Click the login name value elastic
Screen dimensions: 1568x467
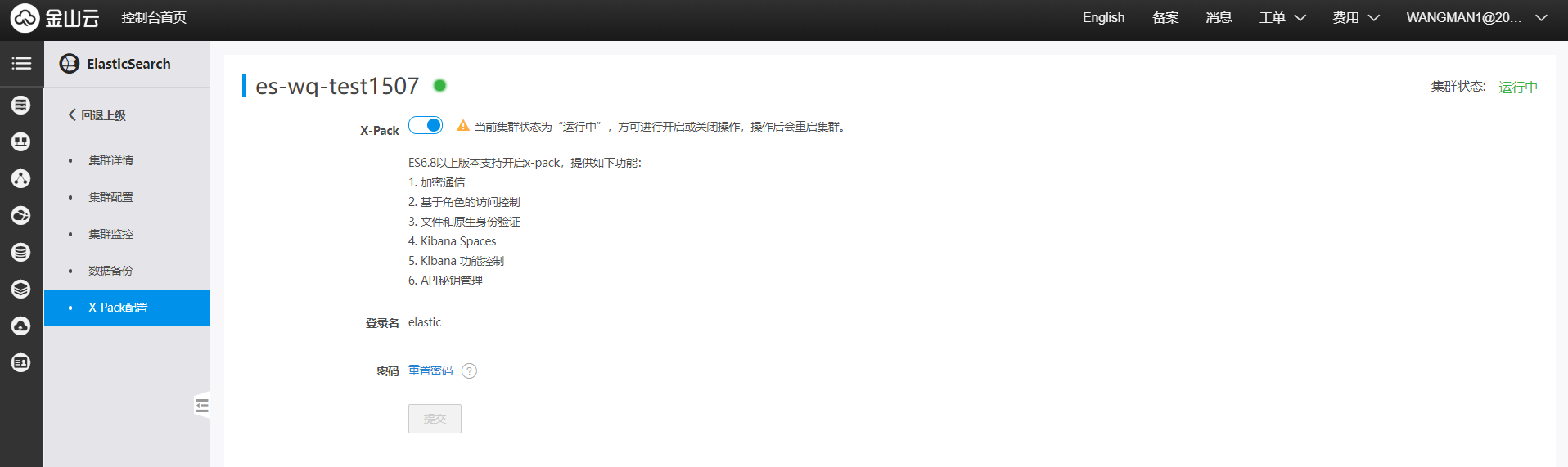pos(425,322)
